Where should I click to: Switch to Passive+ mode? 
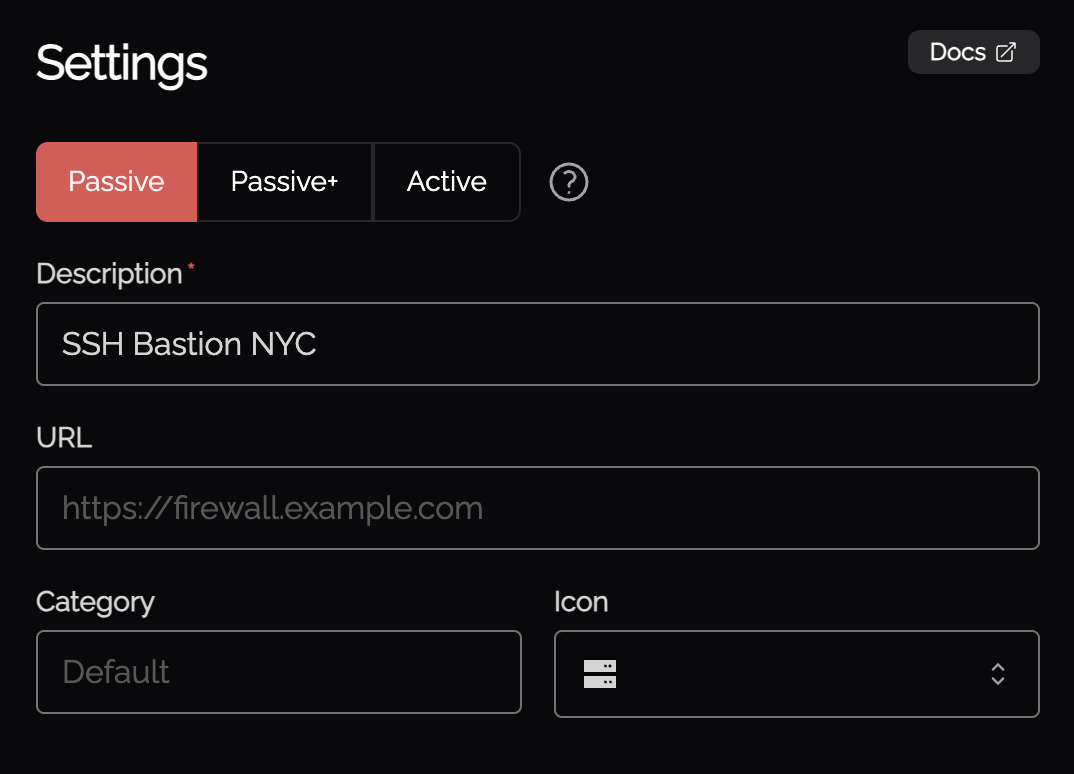point(284,182)
